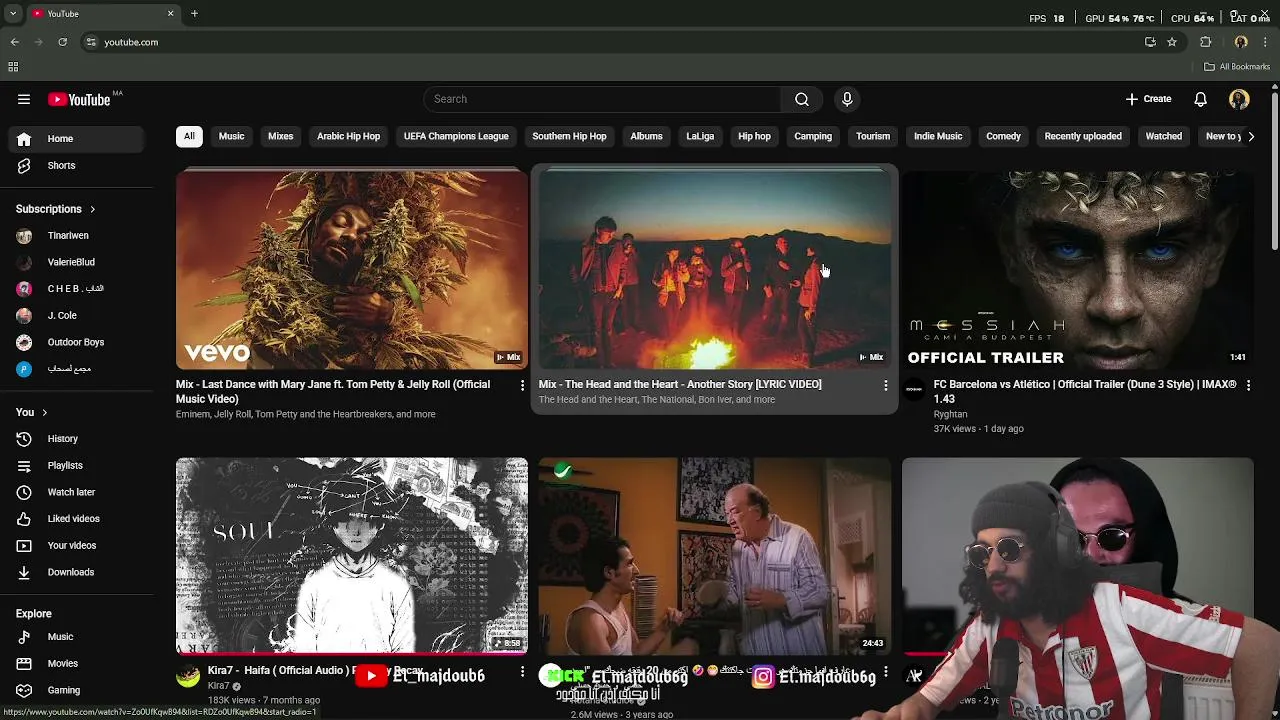Open options menu for Last Dance mix
The height and width of the screenshot is (720, 1280).
click(522, 385)
